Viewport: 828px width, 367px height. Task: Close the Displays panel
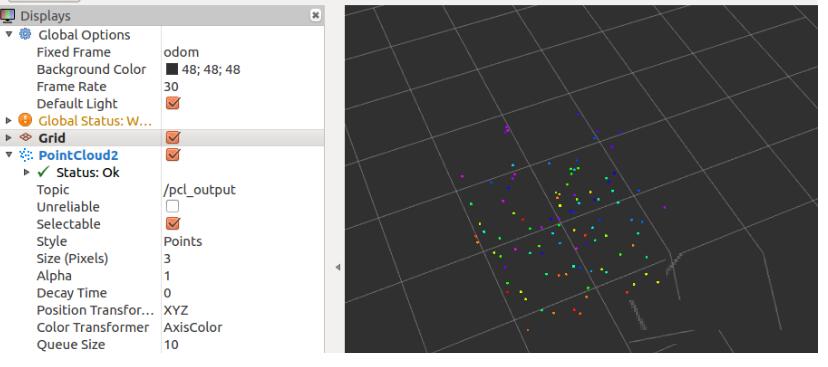[x=315, y=15]
